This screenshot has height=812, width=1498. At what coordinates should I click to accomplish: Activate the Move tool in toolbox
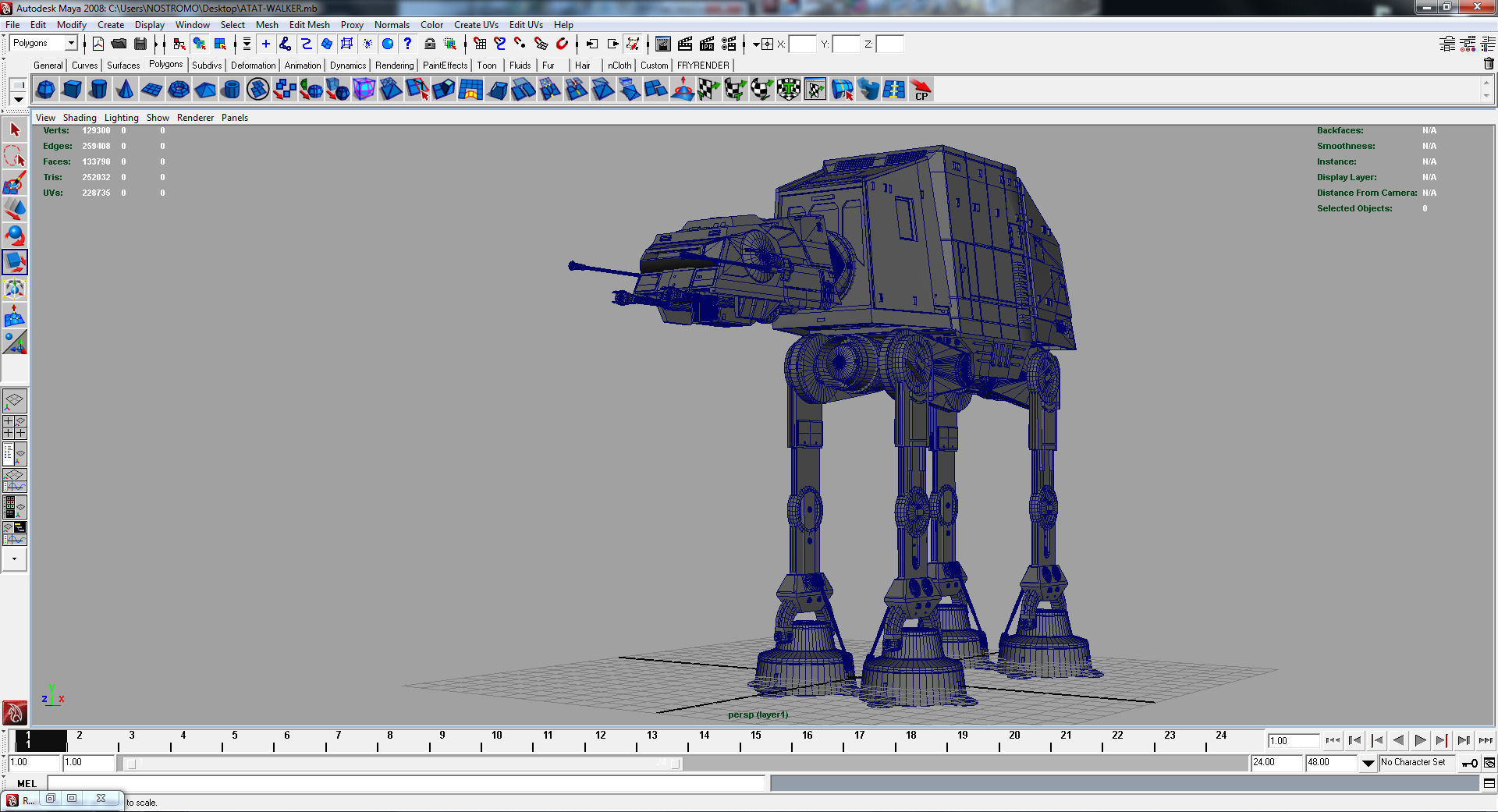[x=15, y=209]
